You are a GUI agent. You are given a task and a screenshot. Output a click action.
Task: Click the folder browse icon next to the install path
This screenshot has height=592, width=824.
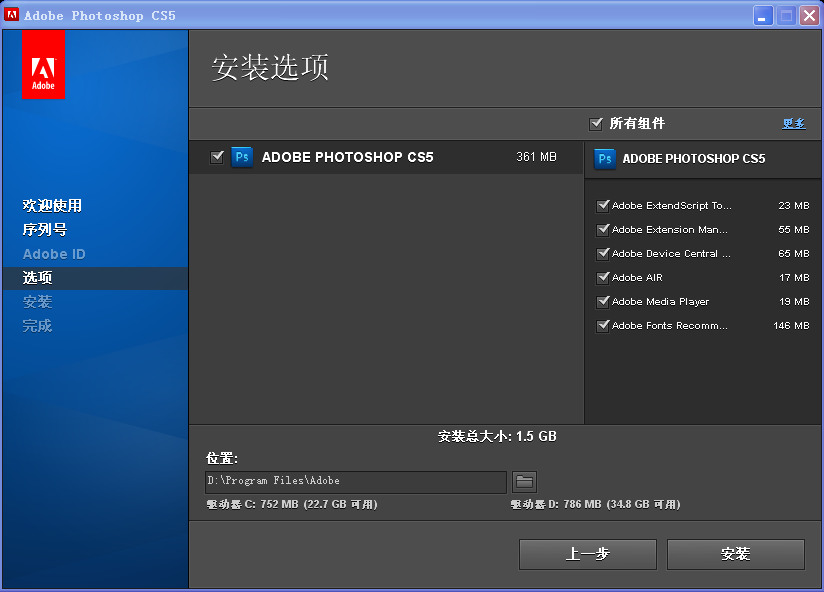(524, 482)
